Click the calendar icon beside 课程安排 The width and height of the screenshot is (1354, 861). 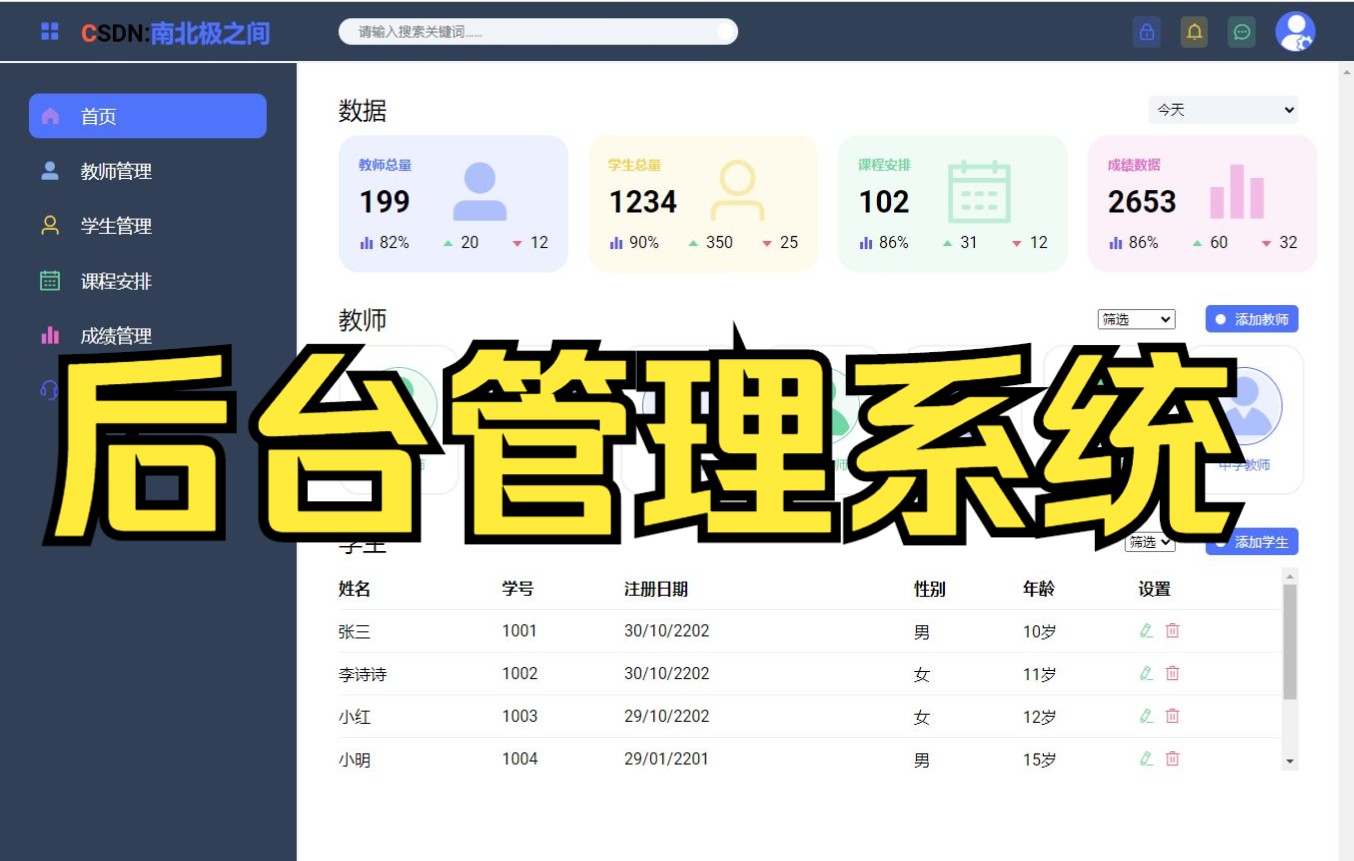coord(50,281)
